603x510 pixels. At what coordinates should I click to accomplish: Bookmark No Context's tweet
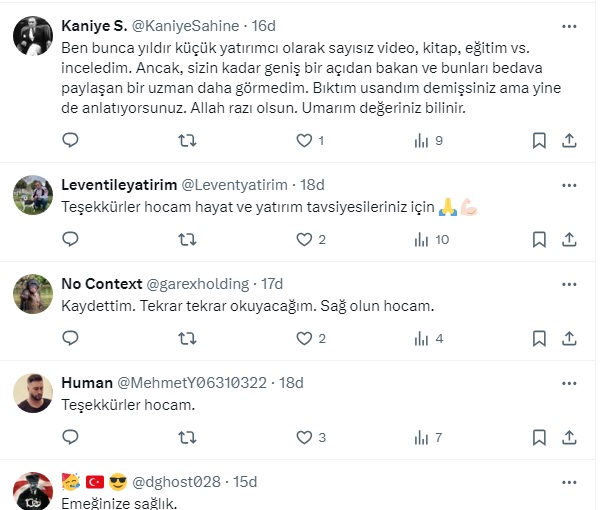[539, 338]
